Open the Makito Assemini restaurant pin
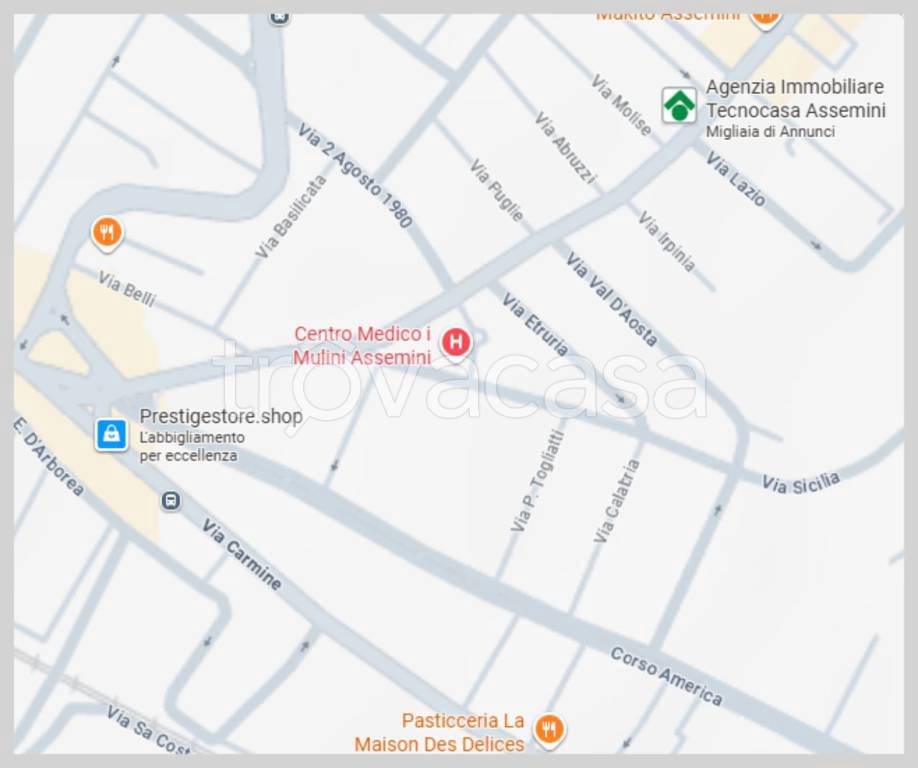918x768 pixels. 765,19
